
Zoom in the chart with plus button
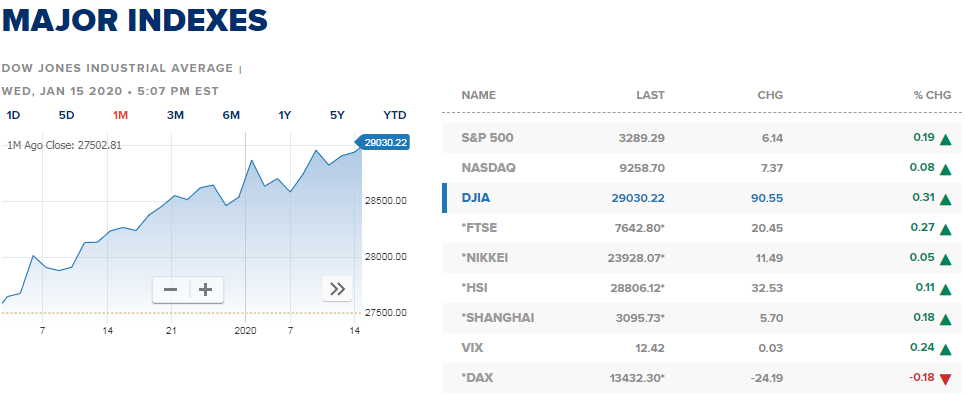point(206,289)
